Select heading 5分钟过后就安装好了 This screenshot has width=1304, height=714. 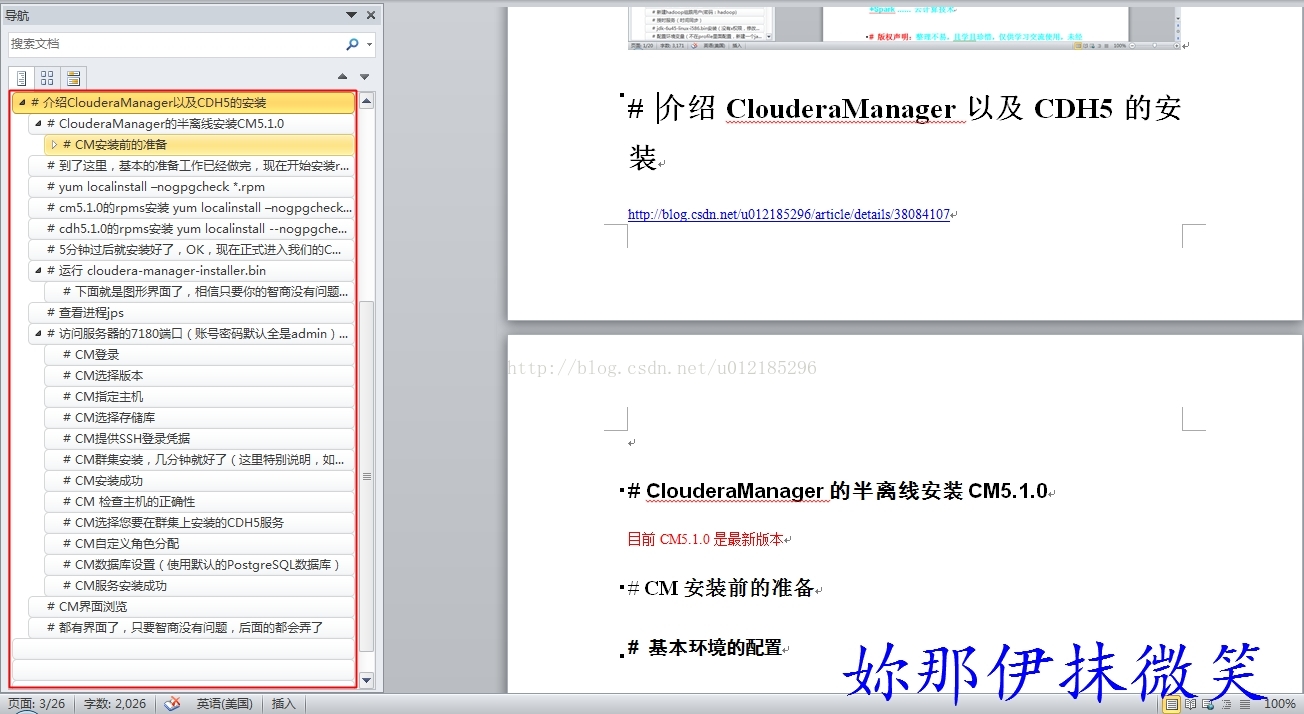click(x=191, y=250)
